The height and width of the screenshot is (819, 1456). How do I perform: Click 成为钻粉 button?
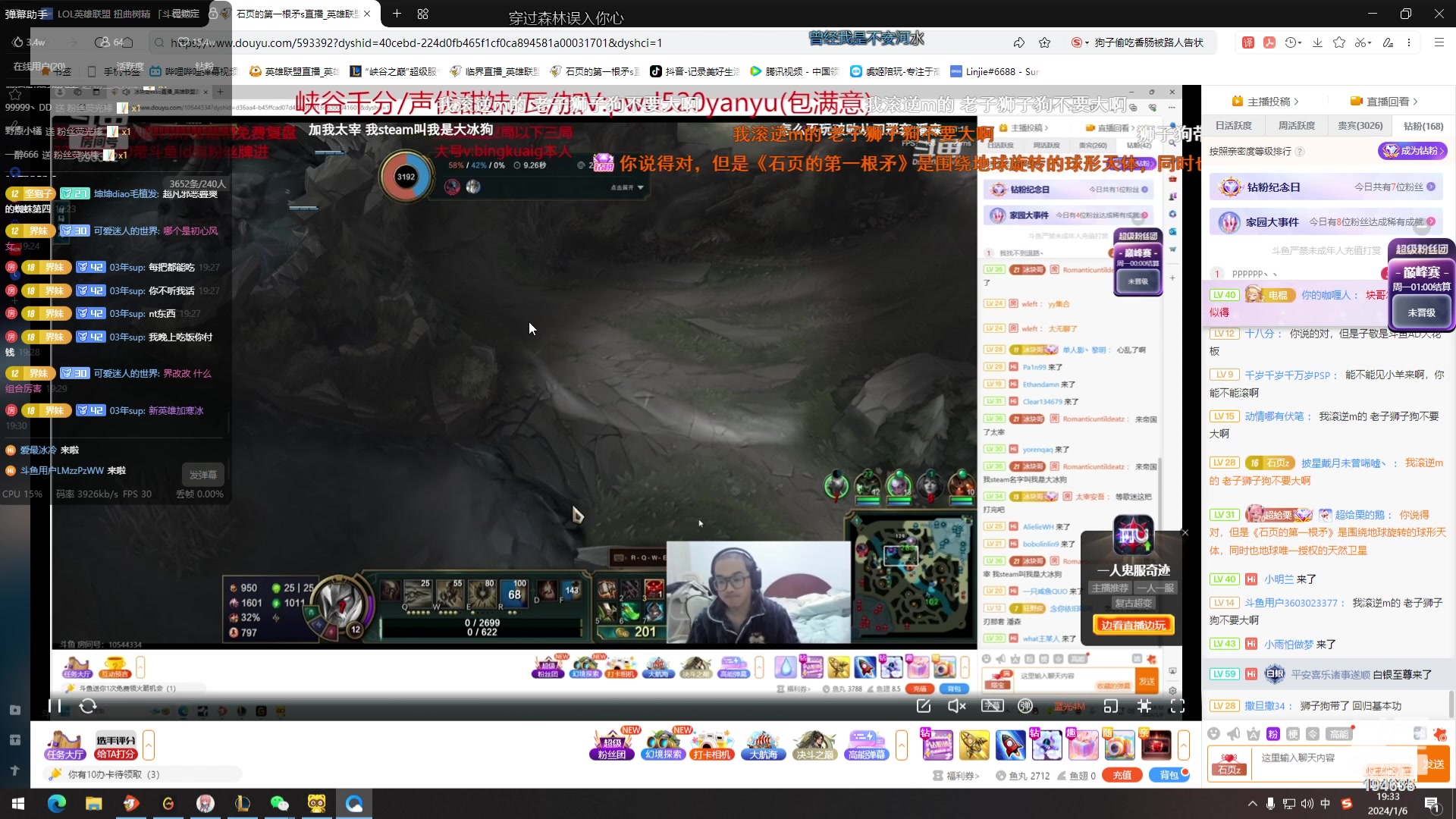[1413, 151]
